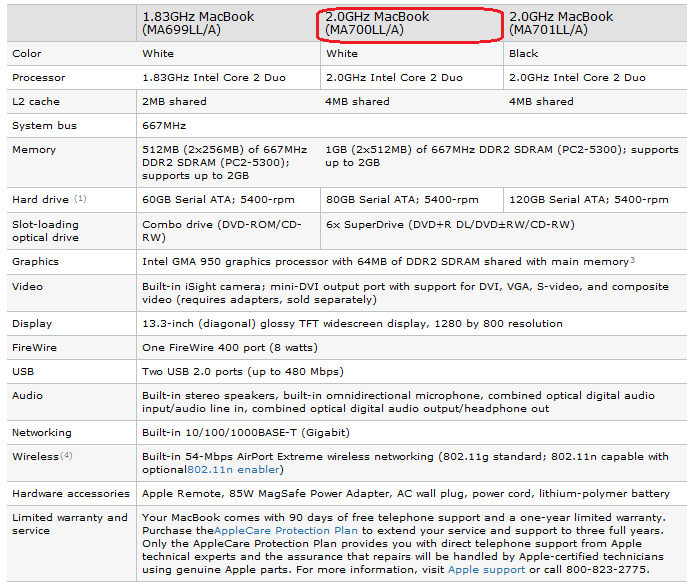Click the Hardware accessories row label
The width and height of the screenshot is (687, 588).
point(70,493)
